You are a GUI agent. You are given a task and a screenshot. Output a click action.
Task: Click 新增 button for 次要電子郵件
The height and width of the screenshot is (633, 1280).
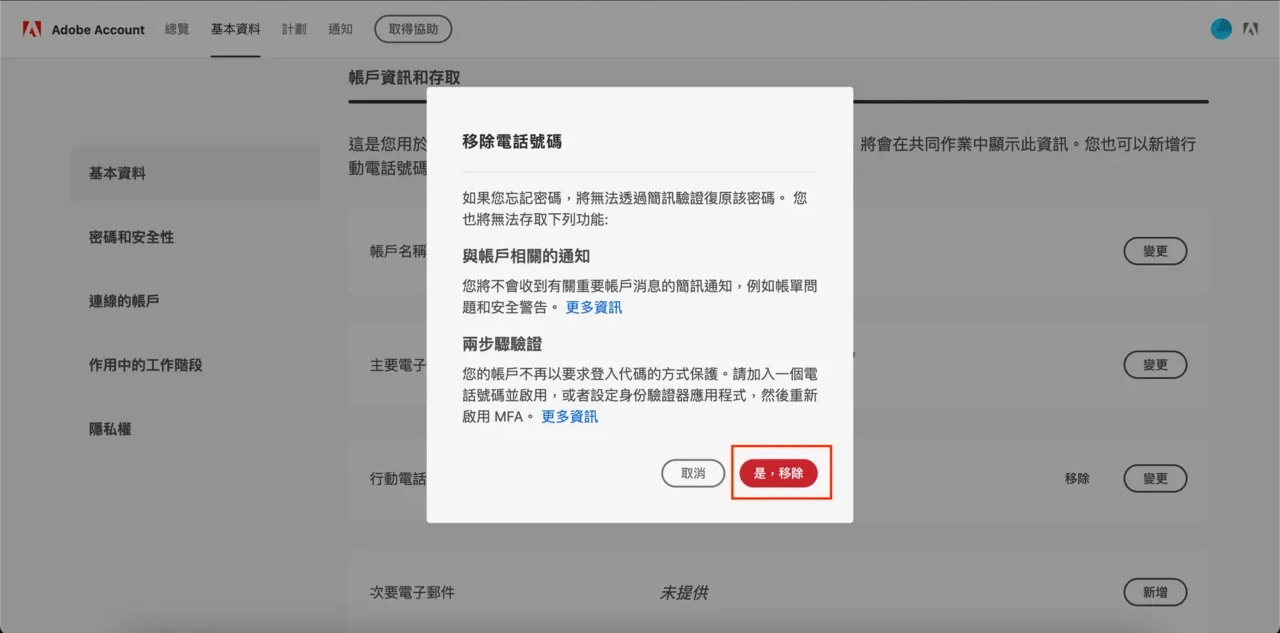(x=1155, y=592)
